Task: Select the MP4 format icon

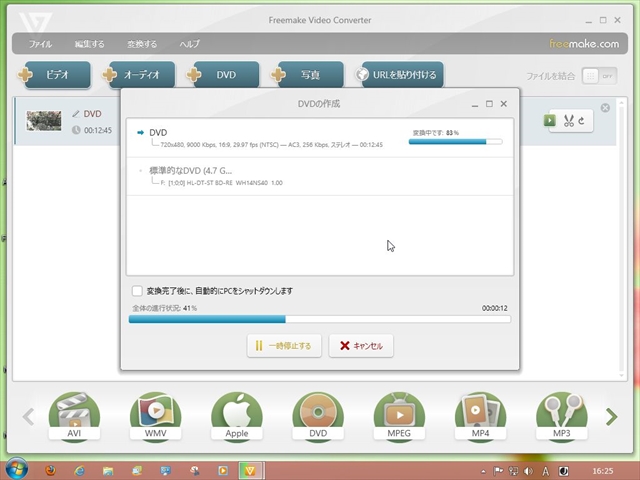Action: click(480, 415)
